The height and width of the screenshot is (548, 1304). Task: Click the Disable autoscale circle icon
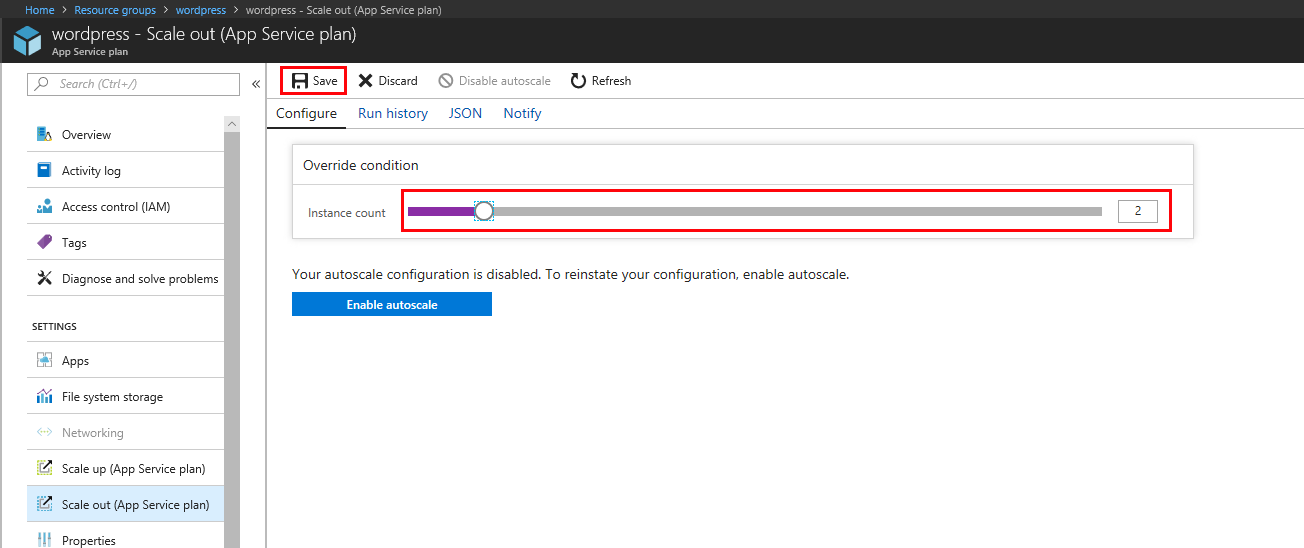point(446,81)
